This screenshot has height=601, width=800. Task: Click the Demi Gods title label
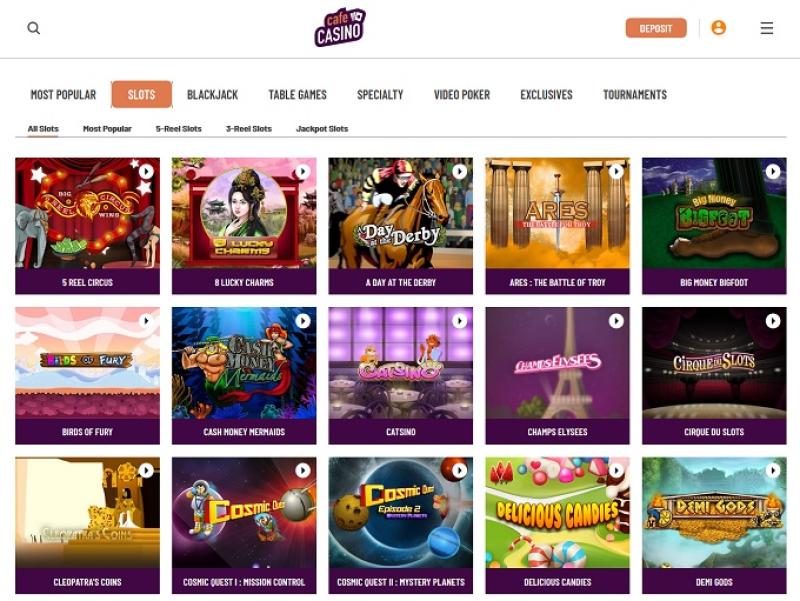click(714, 582)
